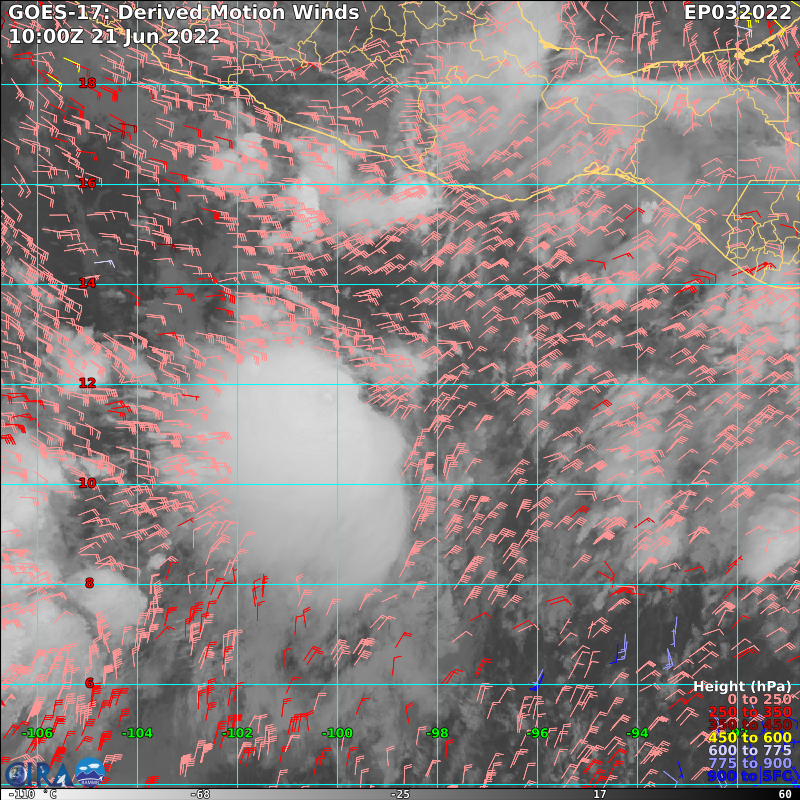Click the longitude label '-98'

437,733
